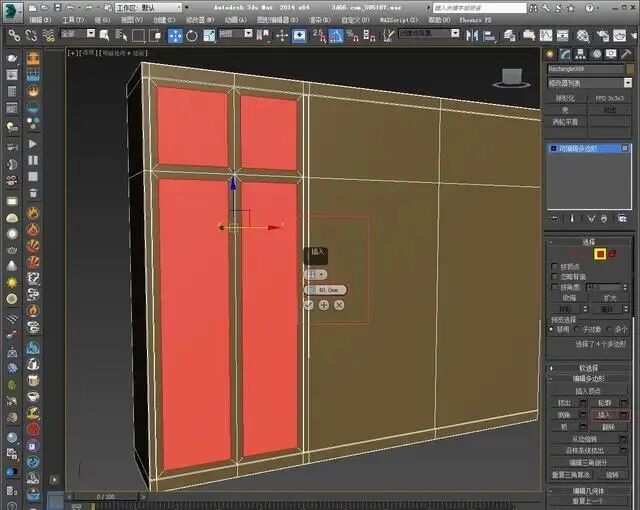Toggle the Percent Snap icon
The height and width of the screenshot is (510, 640).
[x=352, y=36]
